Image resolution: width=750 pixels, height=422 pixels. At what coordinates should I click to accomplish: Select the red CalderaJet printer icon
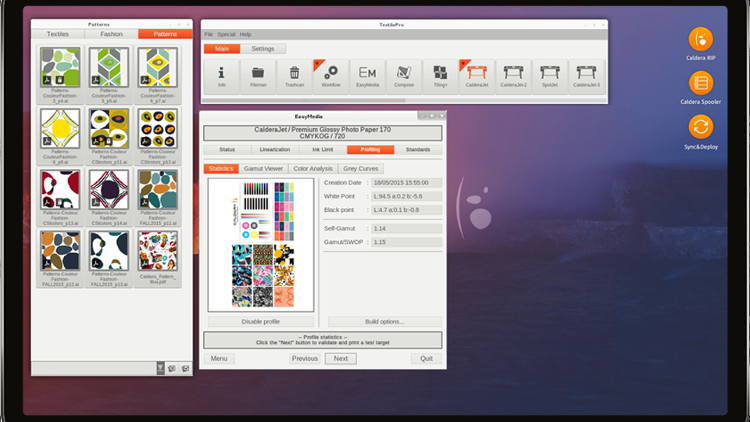point(476,75)
